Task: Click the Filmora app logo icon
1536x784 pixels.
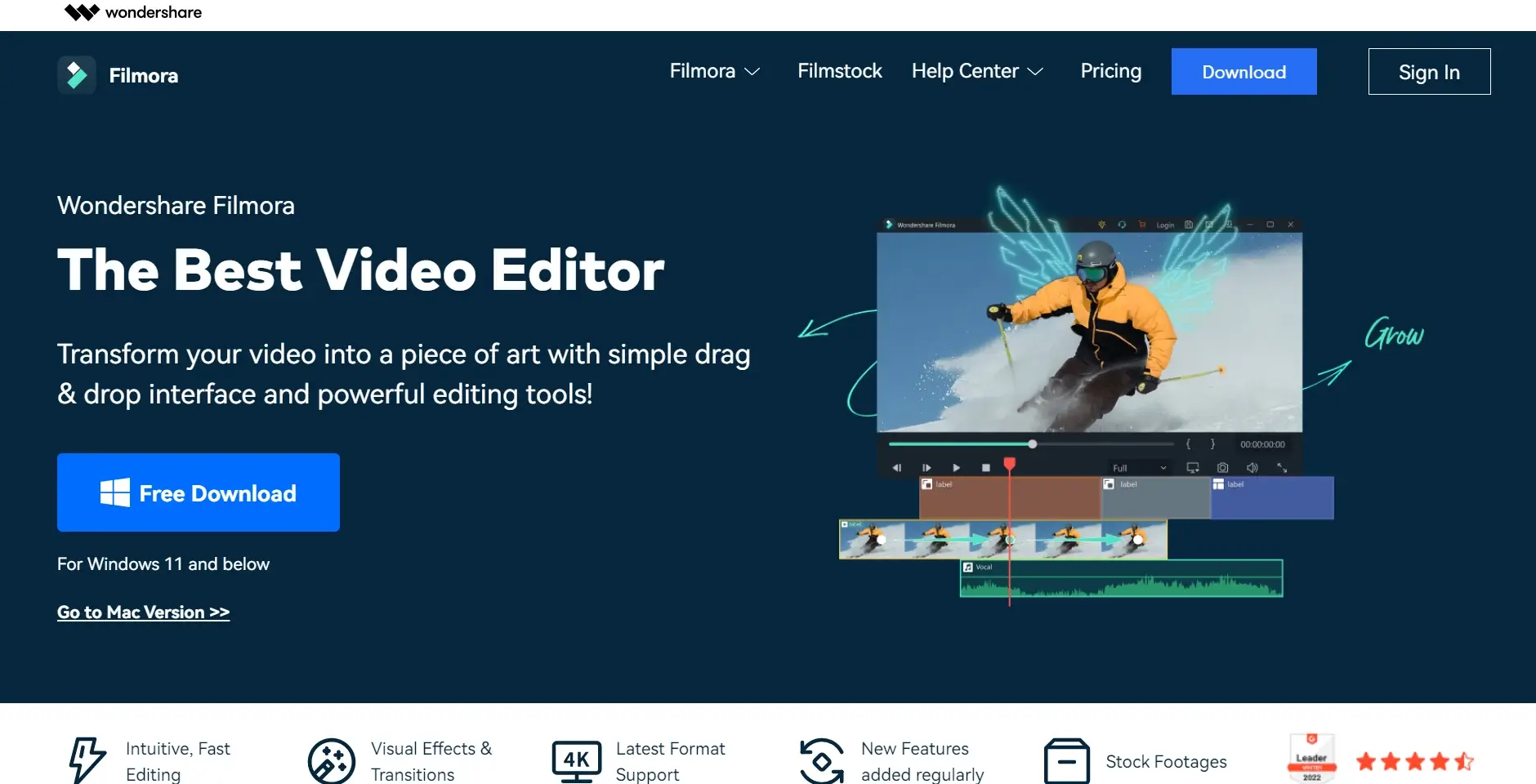Action: coord(77,75)
